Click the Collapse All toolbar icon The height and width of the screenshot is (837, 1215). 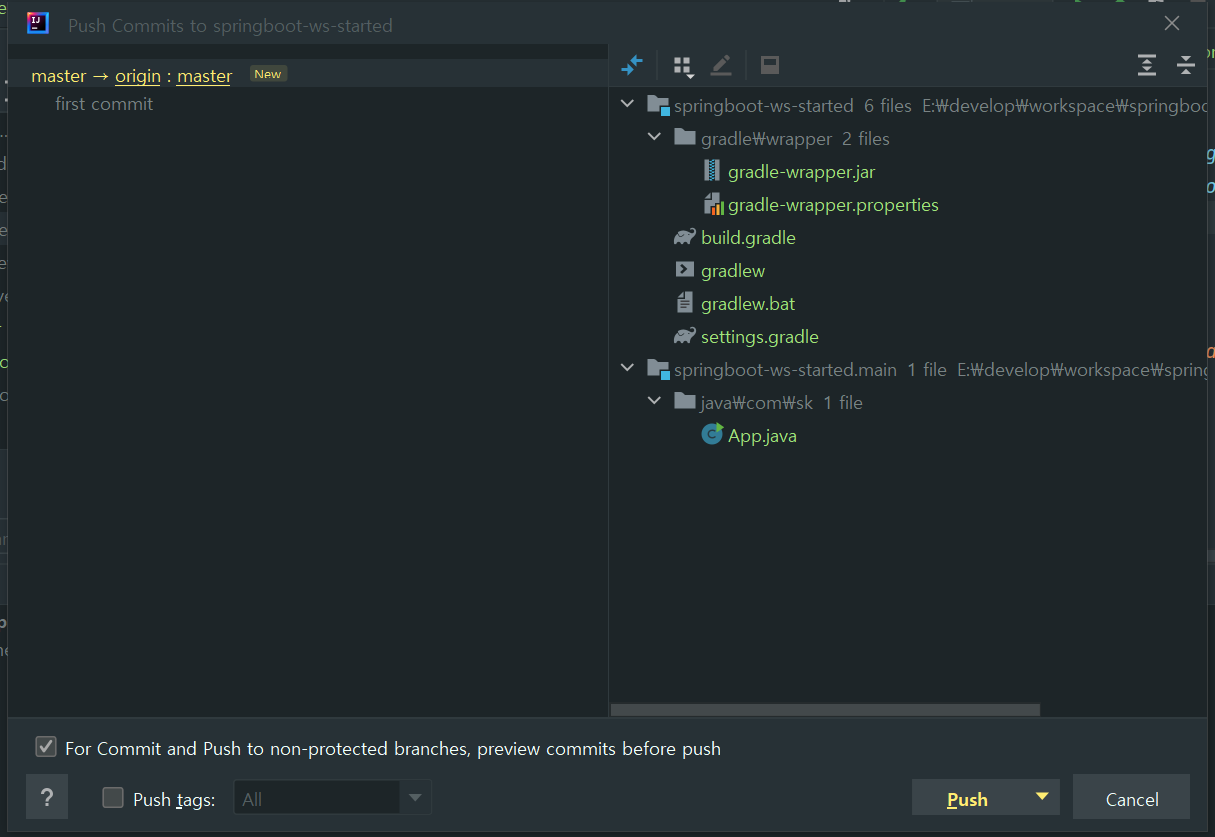(1186, 66)
